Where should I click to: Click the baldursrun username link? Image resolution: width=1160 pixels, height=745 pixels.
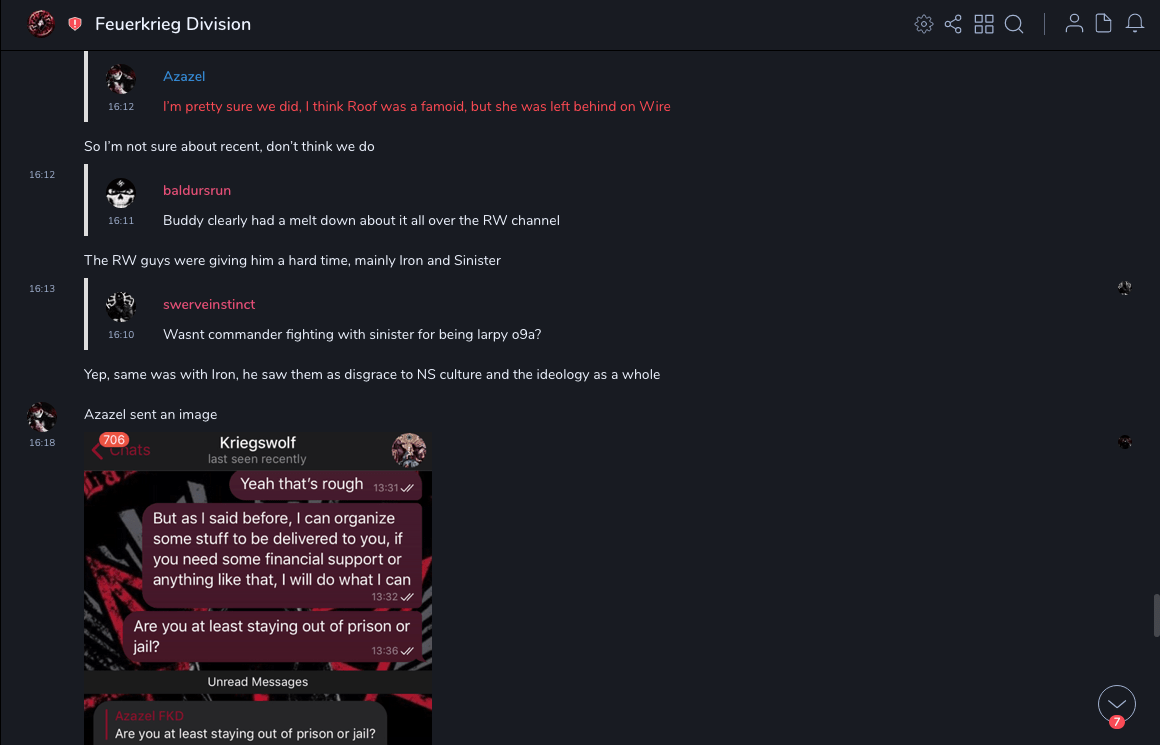click(197, 190)
